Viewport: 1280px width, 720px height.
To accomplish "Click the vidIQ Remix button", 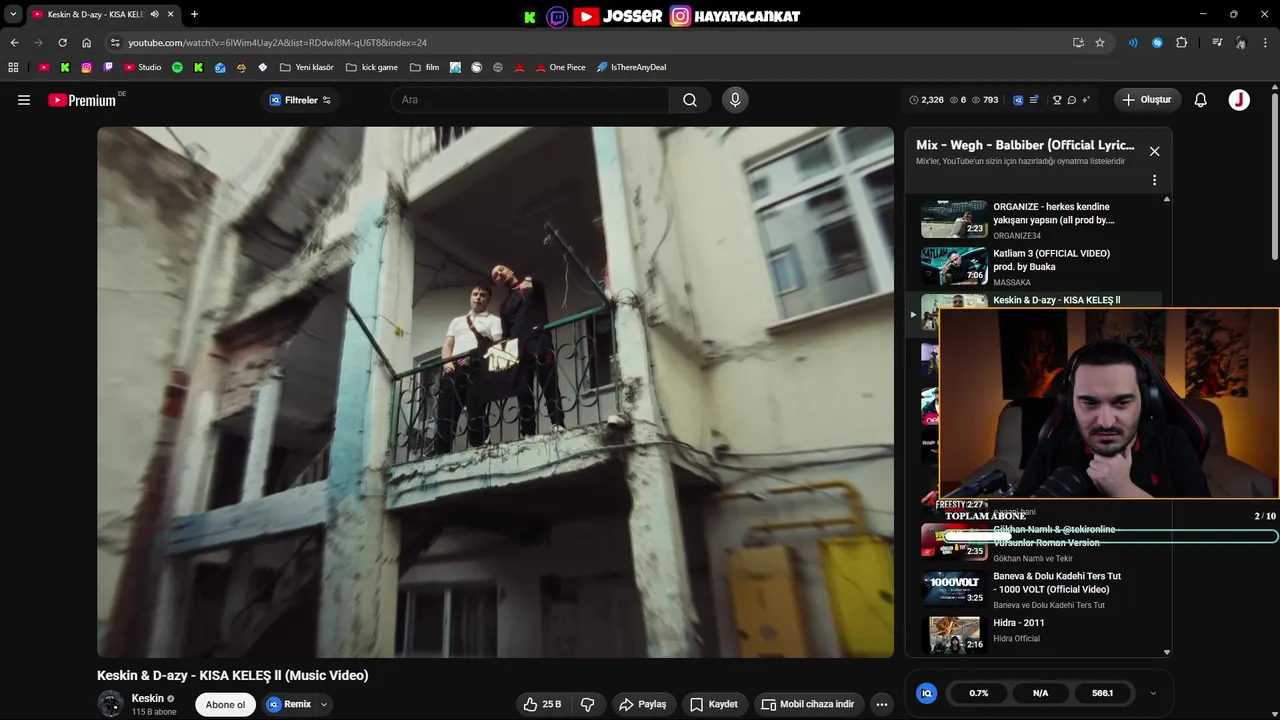I will pos(289,704).
